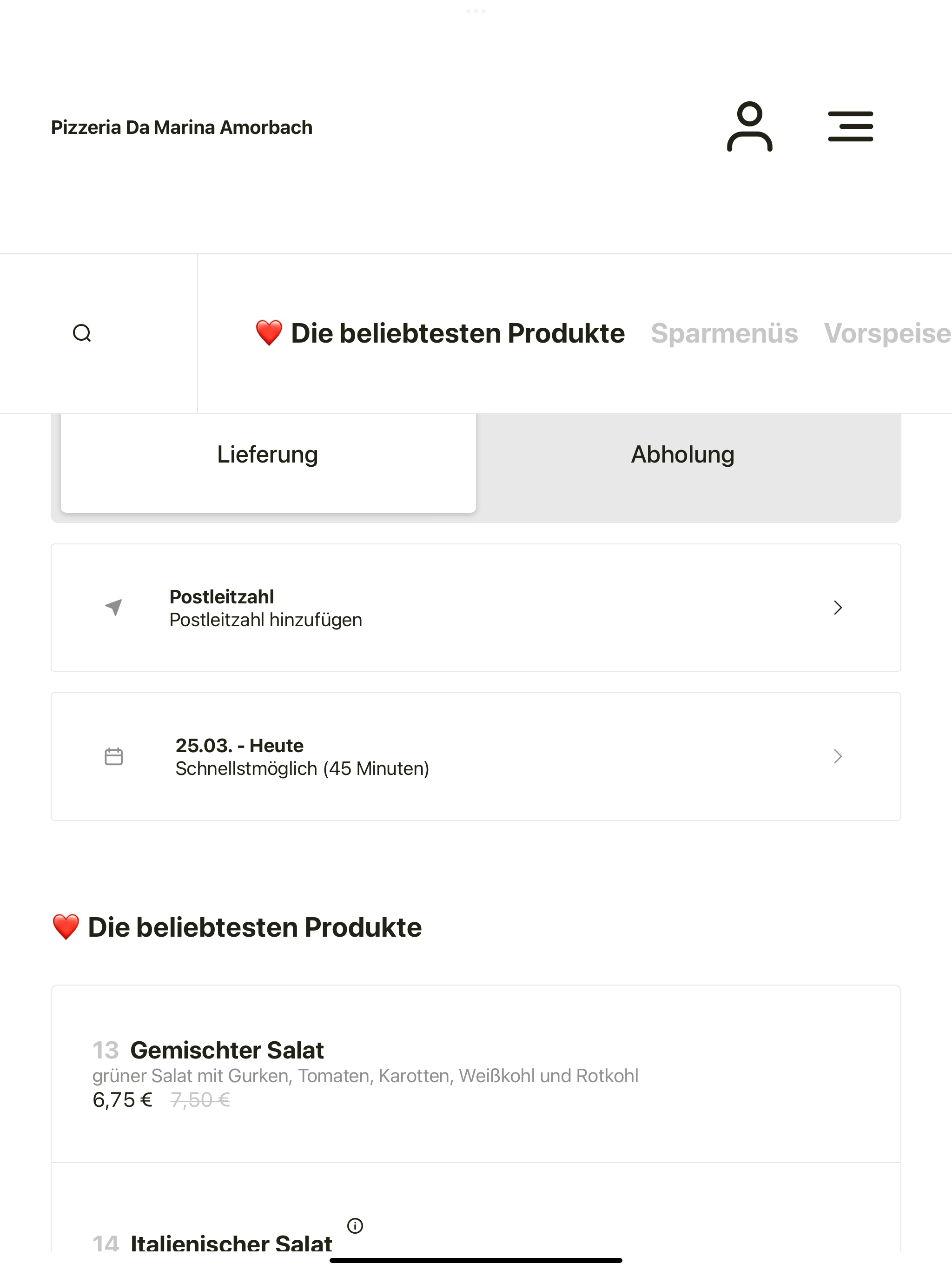Tap the location arrow icon beside Postleitzahl
This screenshot has width=952, height=1270.
(x=114, y=608)
